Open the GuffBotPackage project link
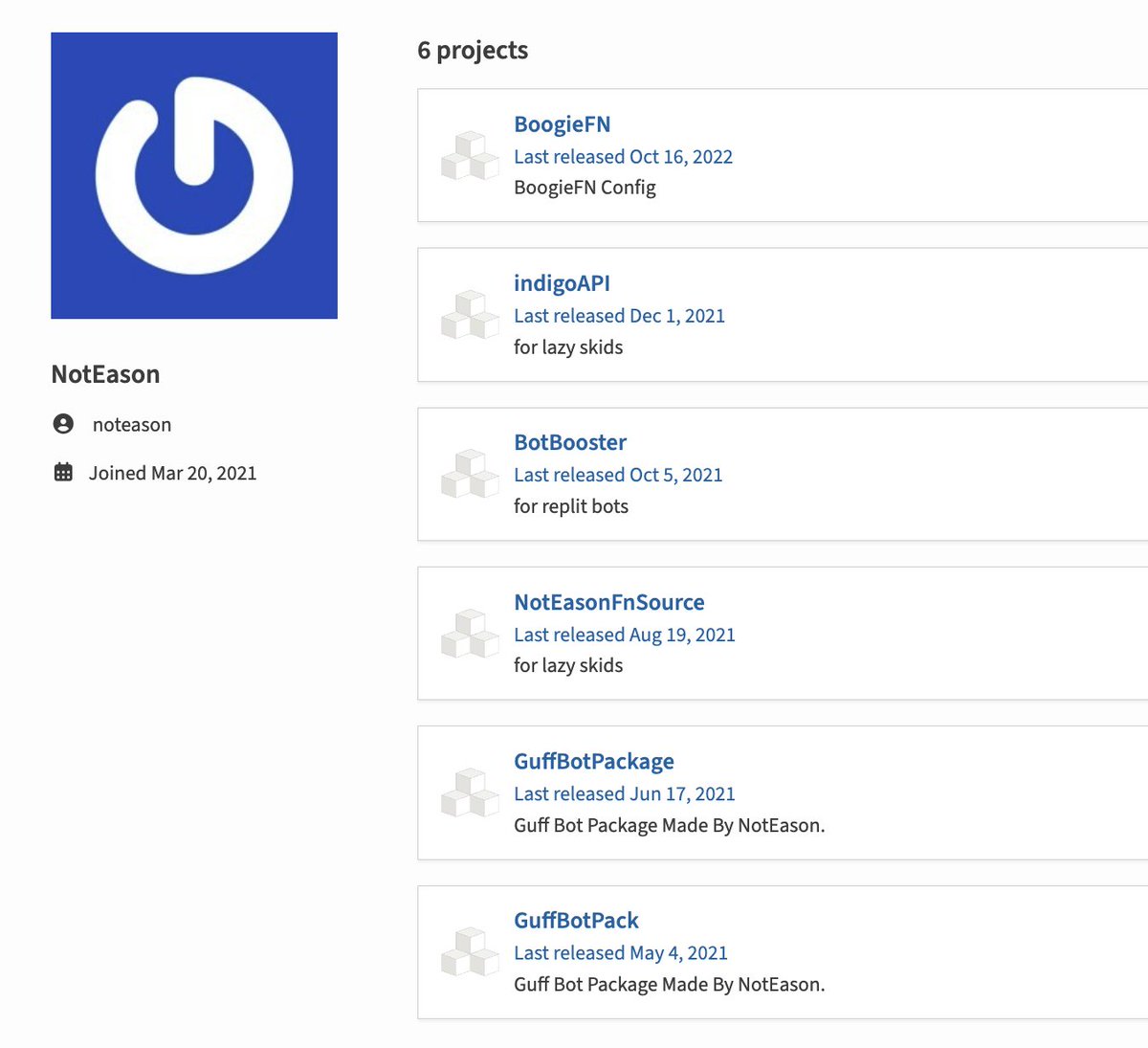1148x1048 pixels. (594, 761)
